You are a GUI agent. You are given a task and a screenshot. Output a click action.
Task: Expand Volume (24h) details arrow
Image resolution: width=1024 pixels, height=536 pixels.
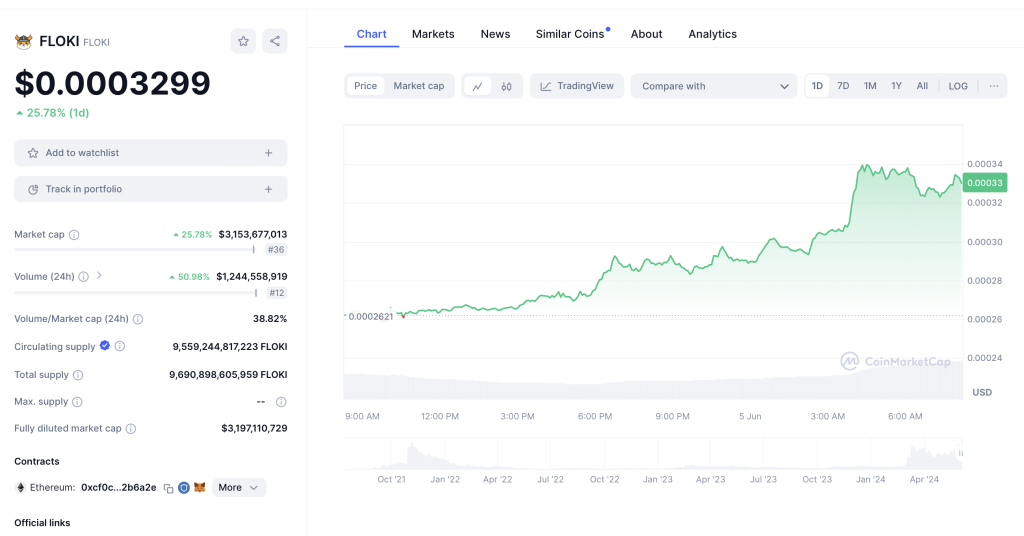pos(99,276)
